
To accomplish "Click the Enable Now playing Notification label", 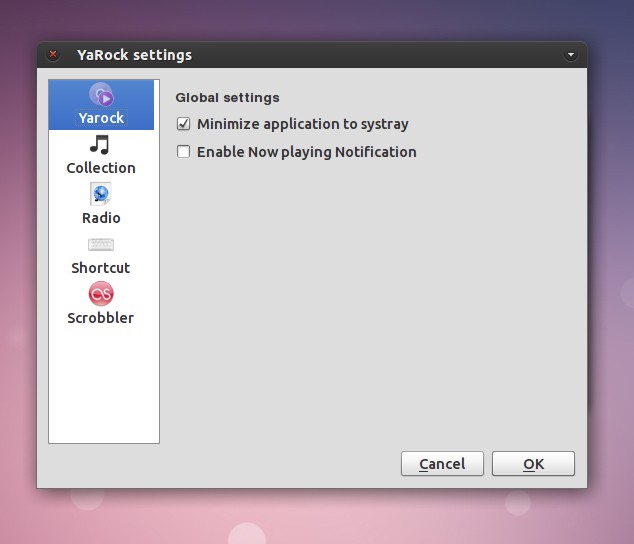I will click(307, 152).
